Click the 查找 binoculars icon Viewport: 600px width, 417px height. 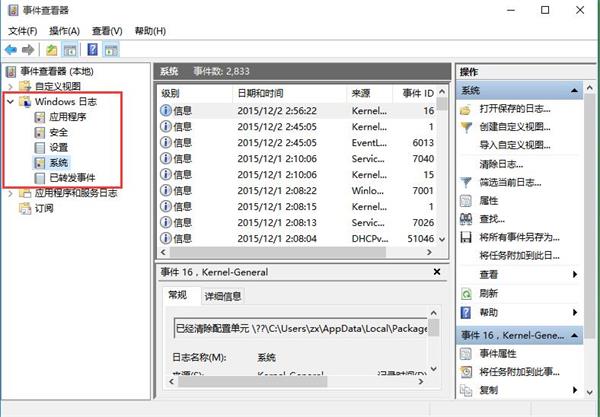click(466, 219)
